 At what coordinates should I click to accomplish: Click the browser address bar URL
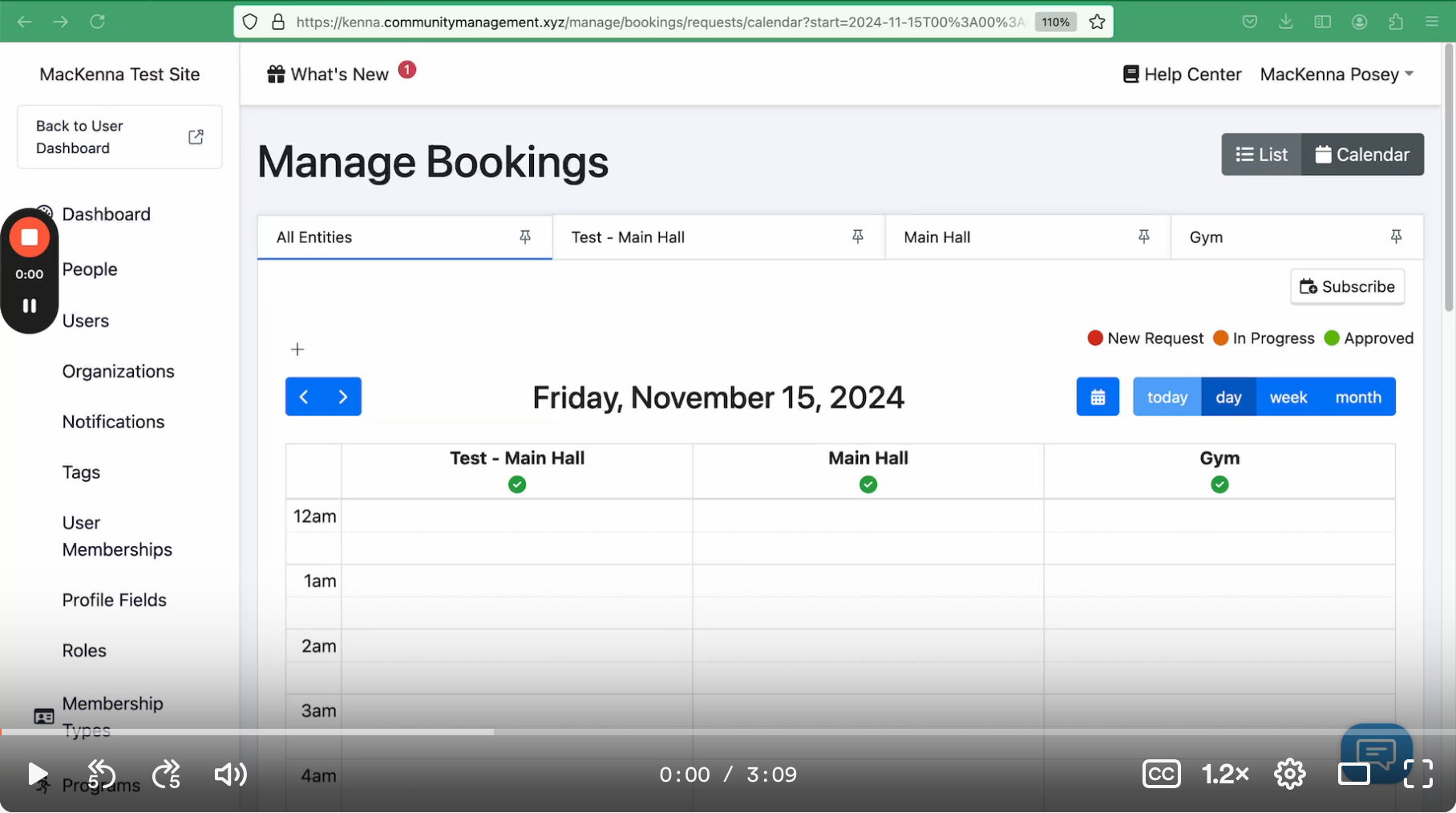[660, 22]
